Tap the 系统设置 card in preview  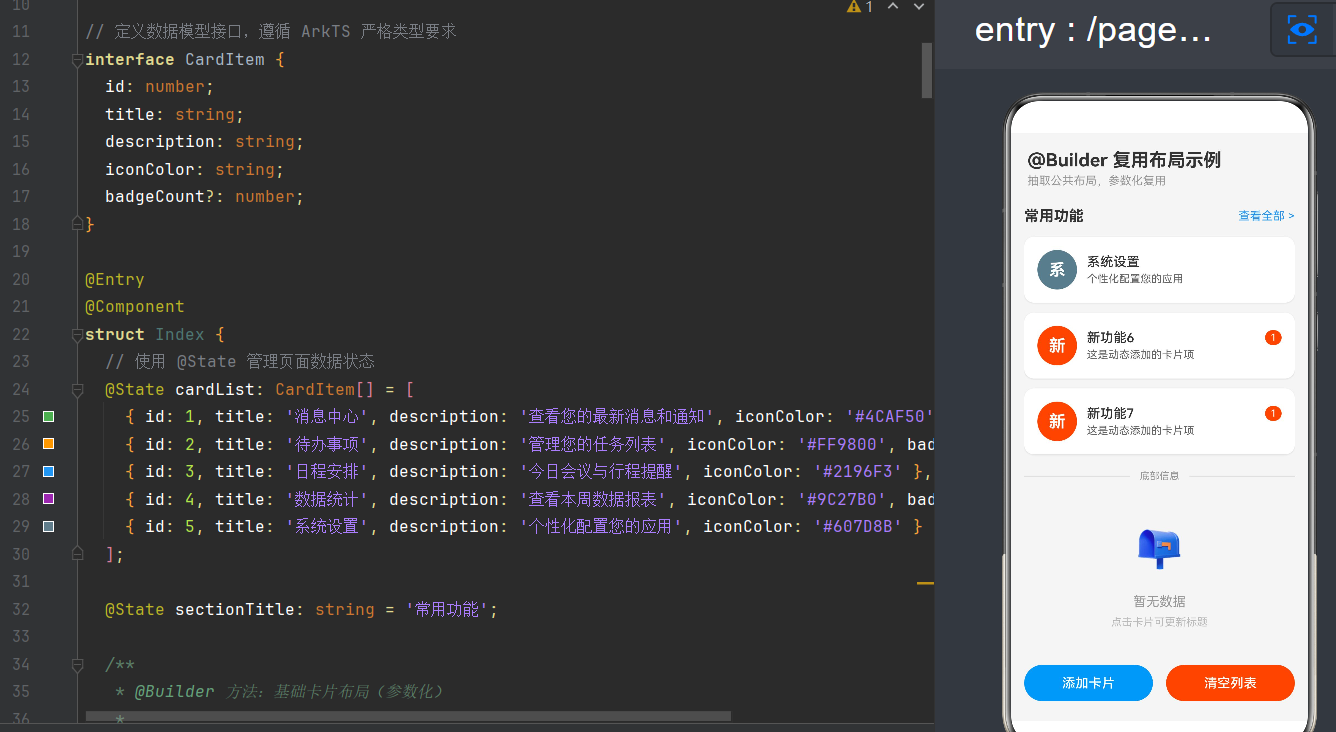click(1159, 270)
